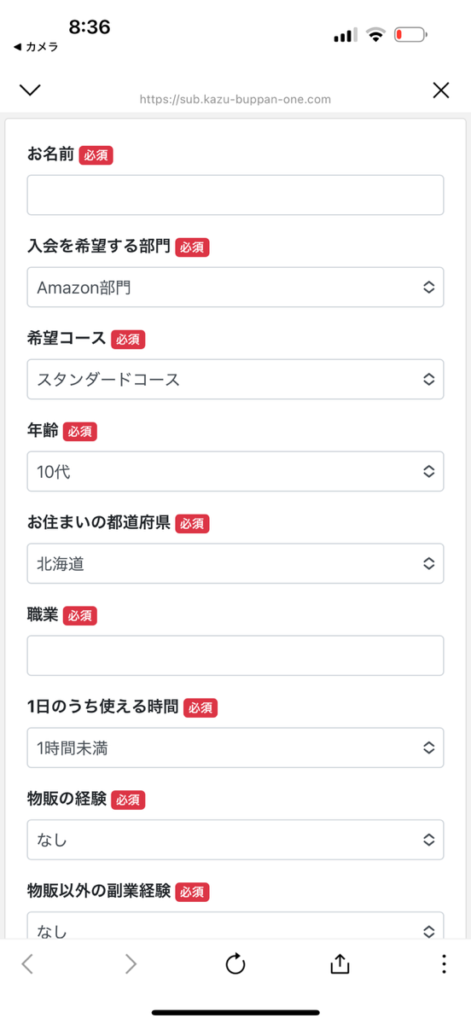Tap the Wi-Fi icon in the status bar
Viewport: 471px width, 1024px height.
pyautogui.click(x=376, y=35)
